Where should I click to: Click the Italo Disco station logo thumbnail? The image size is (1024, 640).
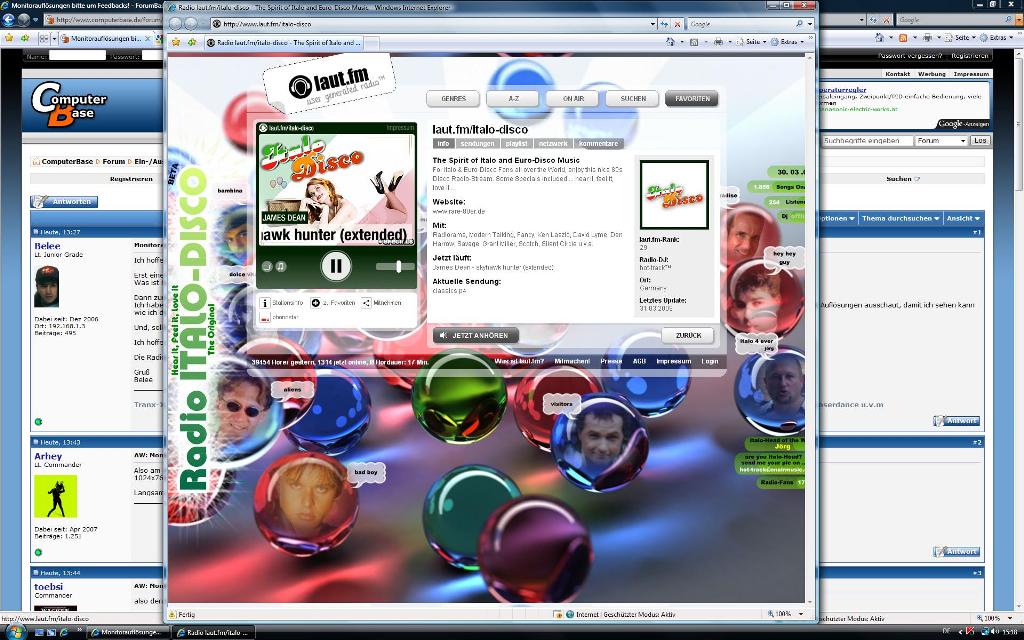coord(675,195)
